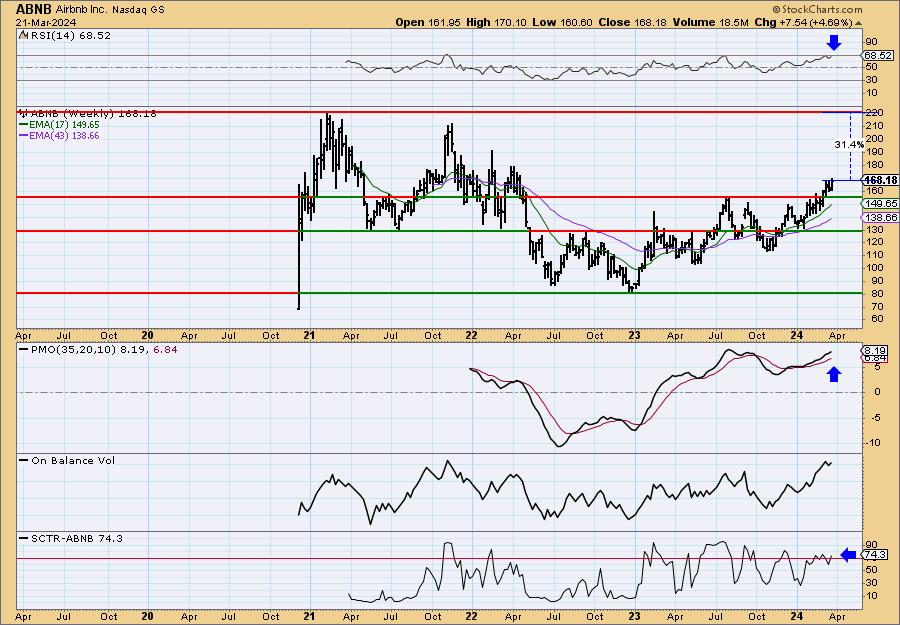Click the 74.3 SCTR value tag

pos(874,555)
